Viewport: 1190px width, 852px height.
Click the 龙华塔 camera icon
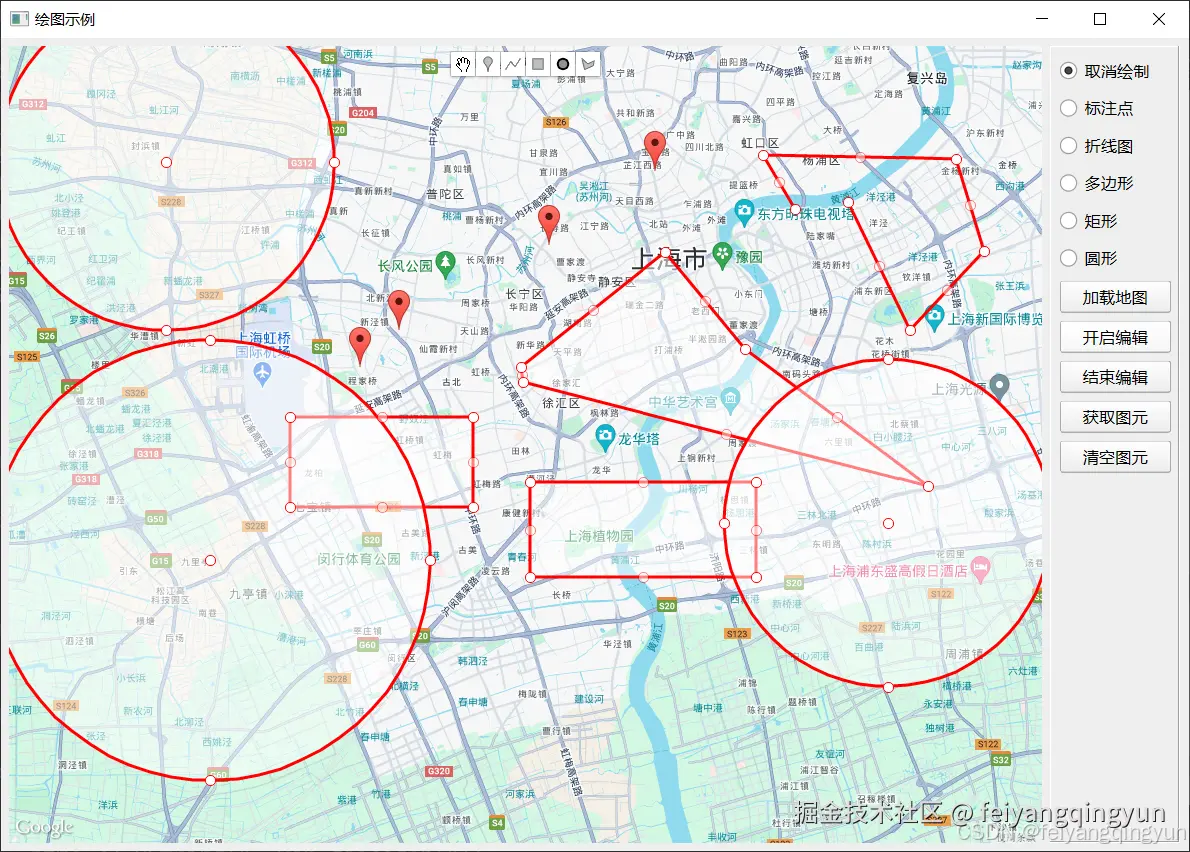click(604, 436)
